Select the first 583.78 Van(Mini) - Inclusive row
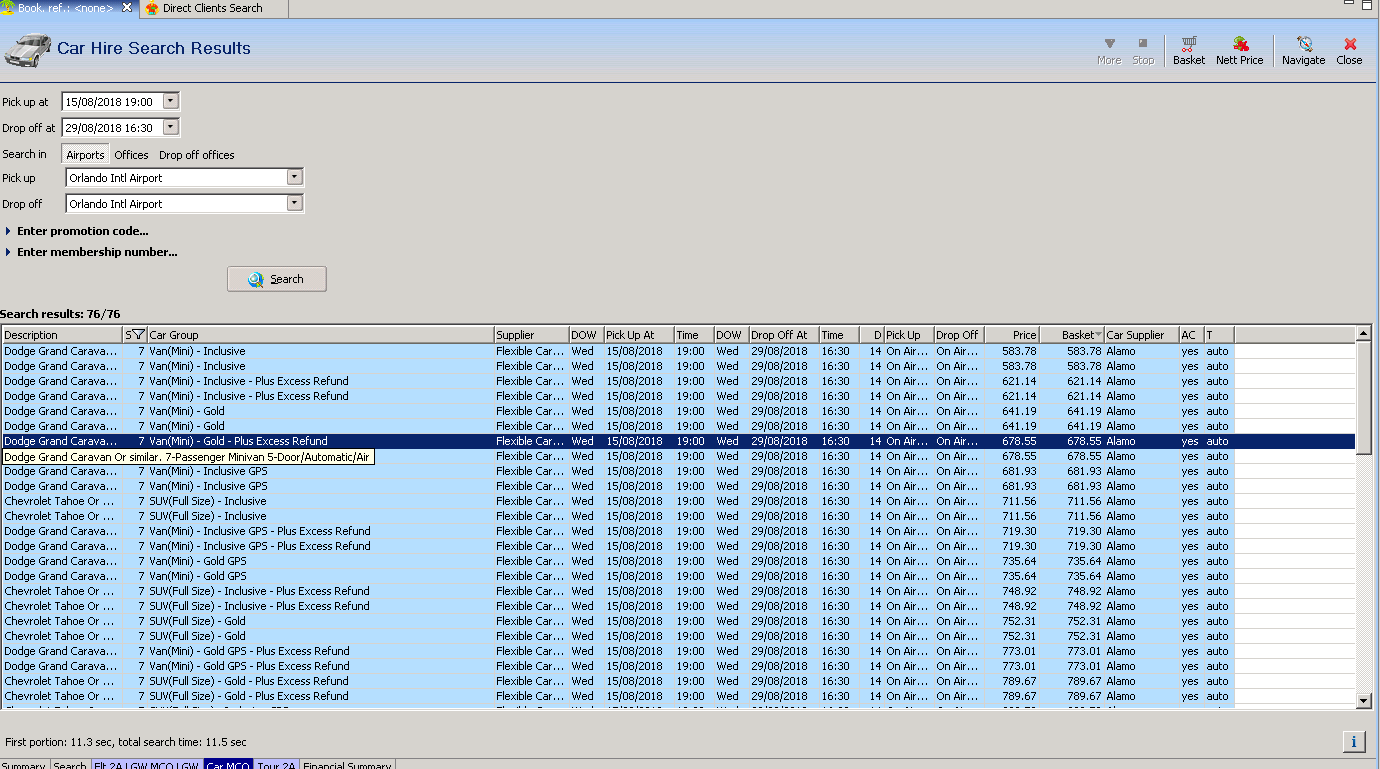 coord(678,351)
